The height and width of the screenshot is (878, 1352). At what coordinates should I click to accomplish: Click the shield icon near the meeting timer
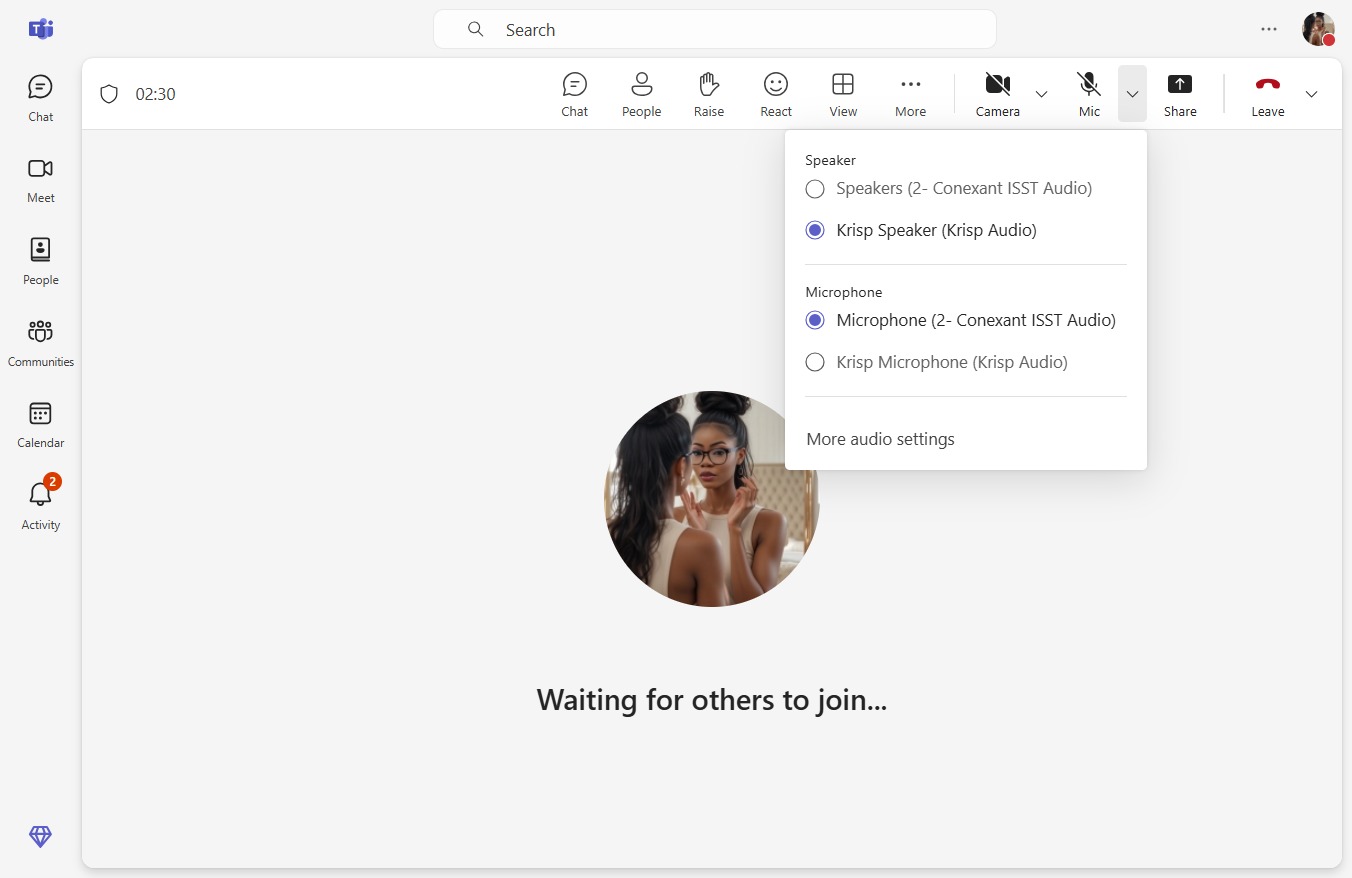(109, 94)
